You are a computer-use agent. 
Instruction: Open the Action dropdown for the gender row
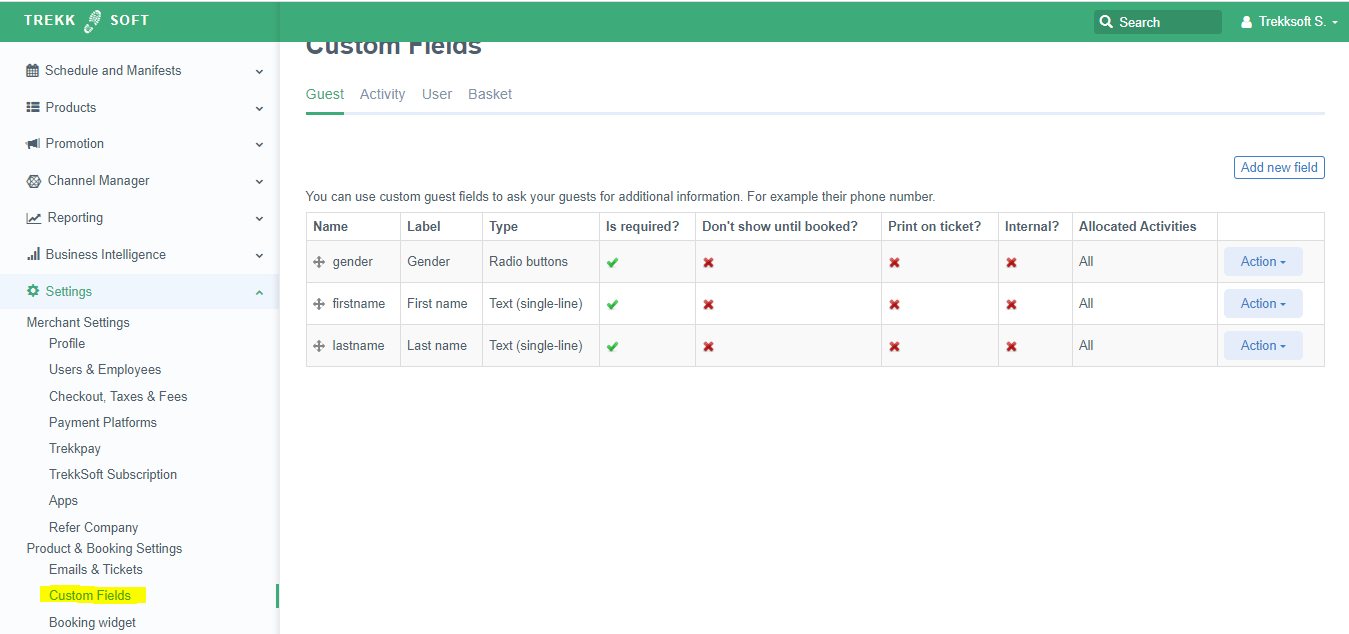[1263, 261]
